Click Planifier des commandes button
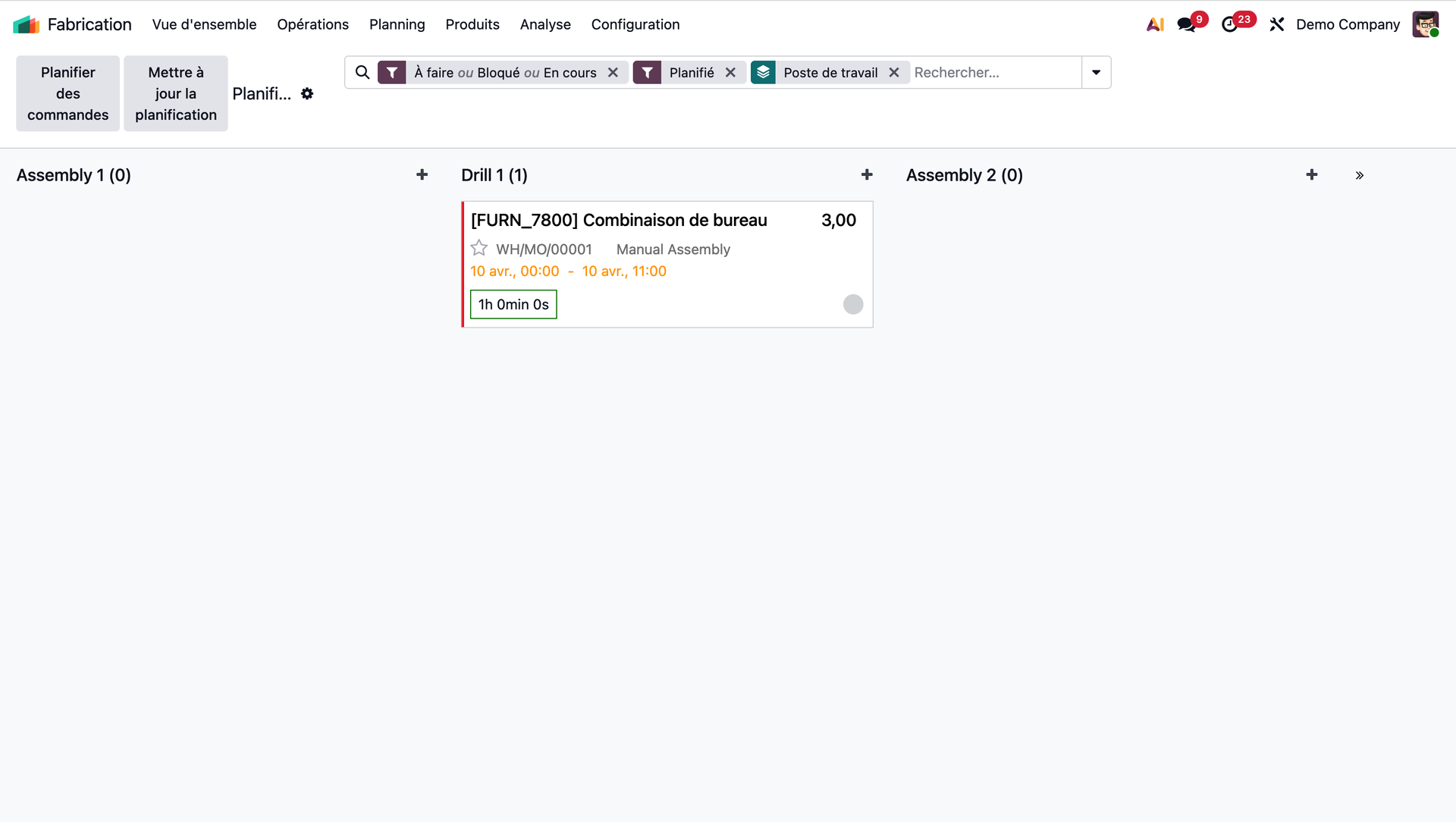 68,94
